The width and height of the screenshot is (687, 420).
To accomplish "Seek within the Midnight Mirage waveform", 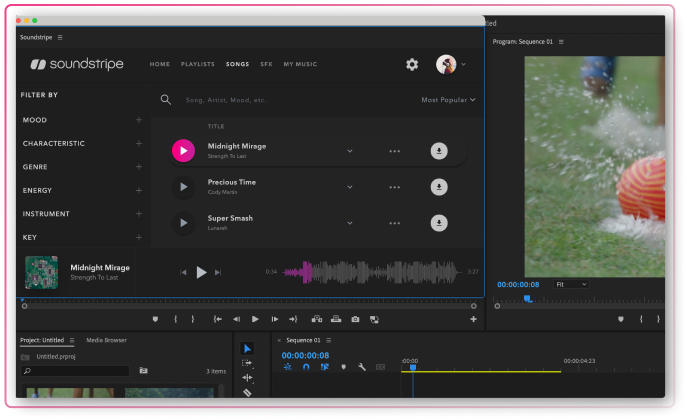I will pos(370,271).
